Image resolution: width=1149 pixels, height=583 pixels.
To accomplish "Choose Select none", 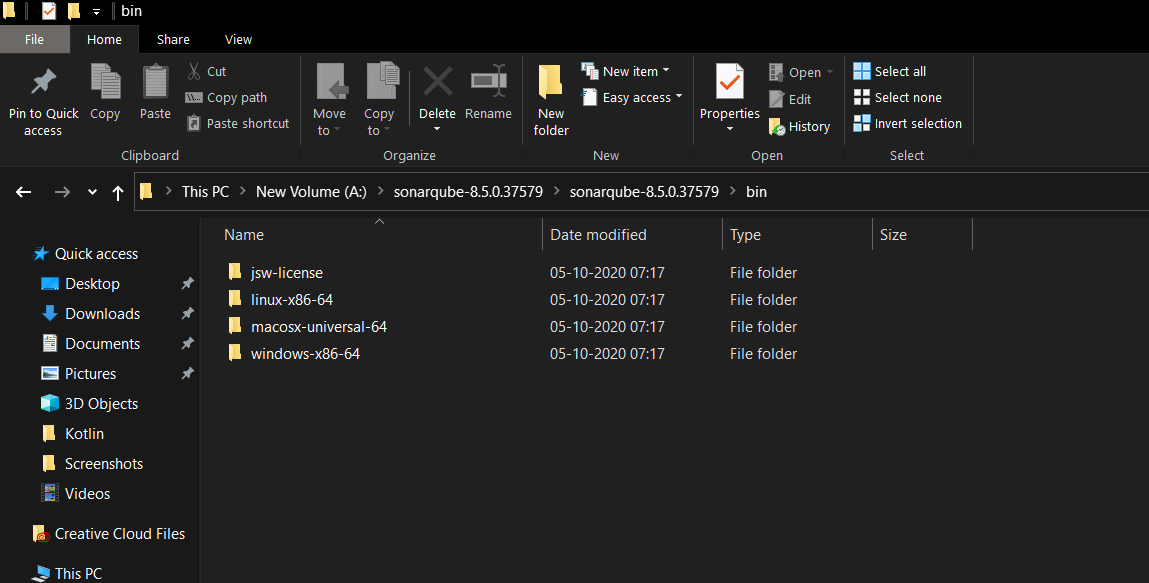I will (898, 97).
